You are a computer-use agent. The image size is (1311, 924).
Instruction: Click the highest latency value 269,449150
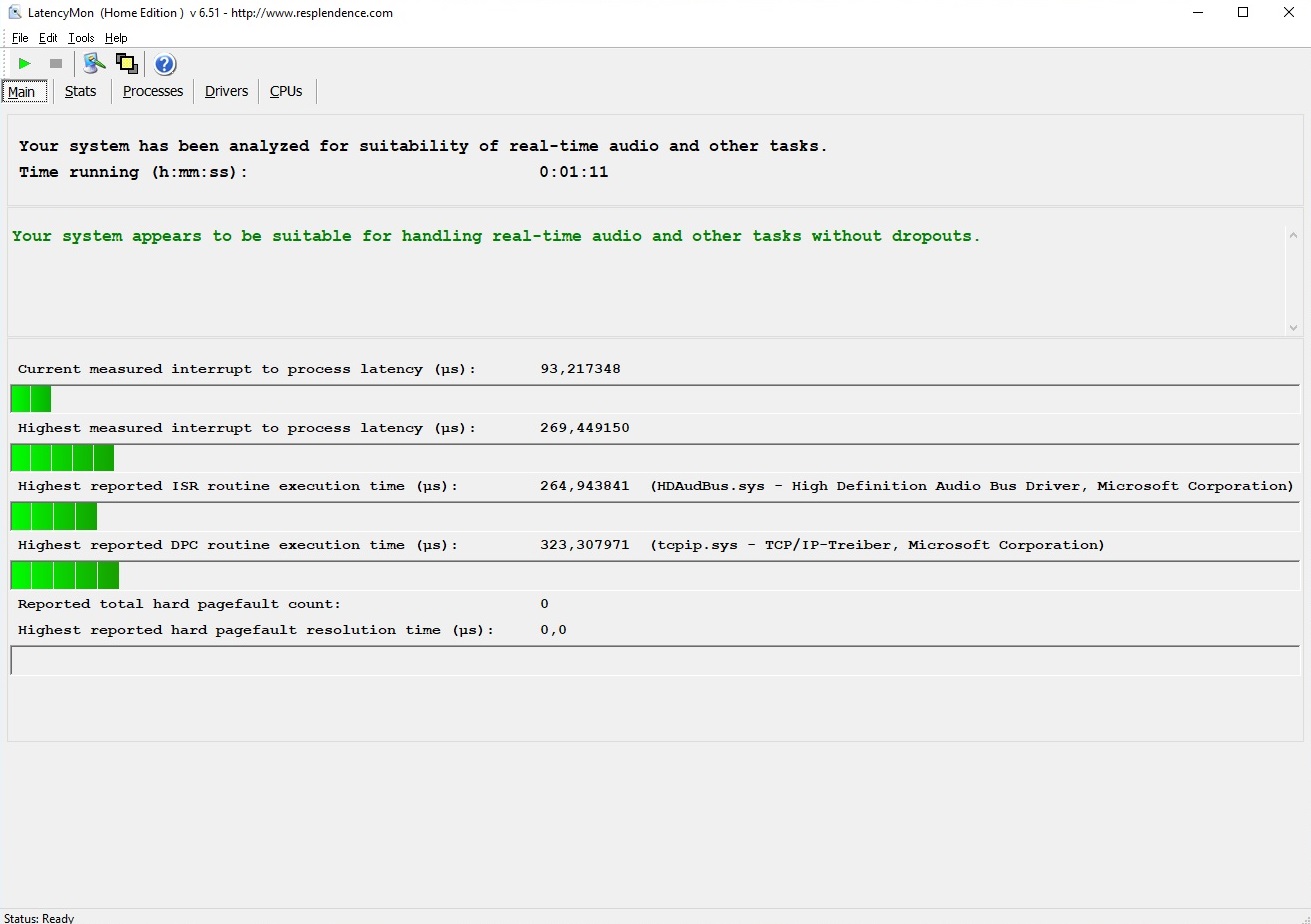tap(585, 428)
